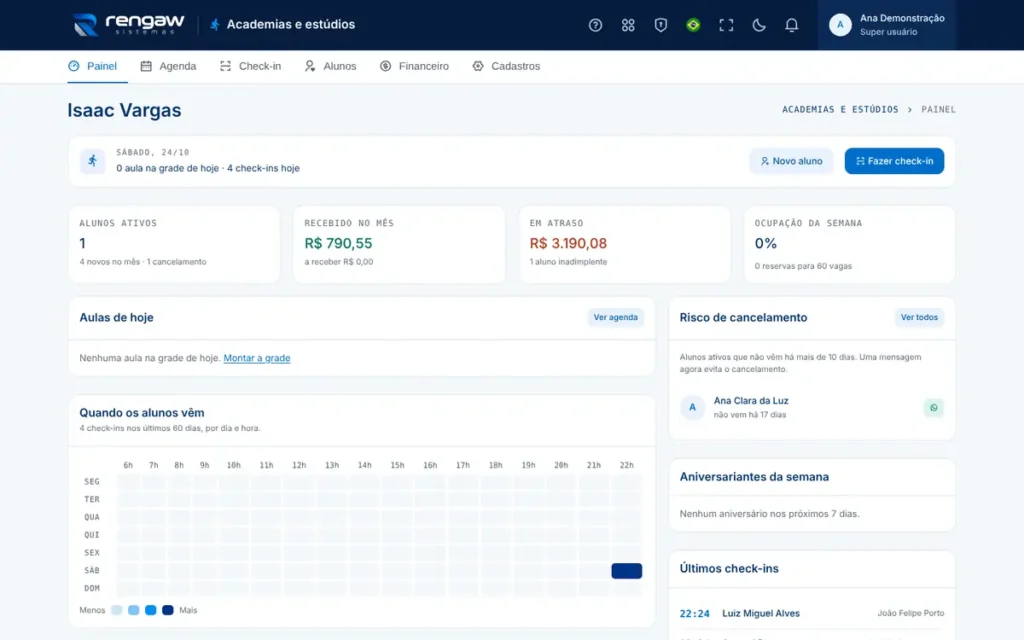Click Ana Clara da Luz avatar

(x=692, y=407)
